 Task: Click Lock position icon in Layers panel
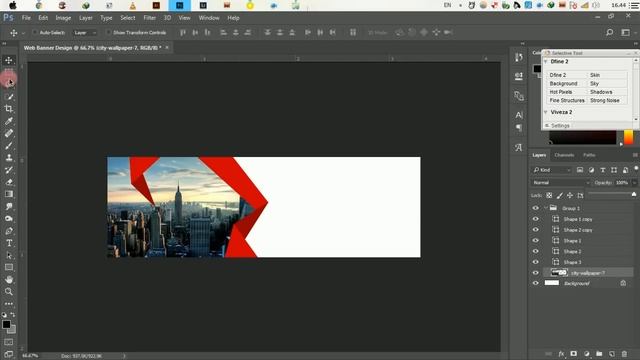[x=570, y=196]
